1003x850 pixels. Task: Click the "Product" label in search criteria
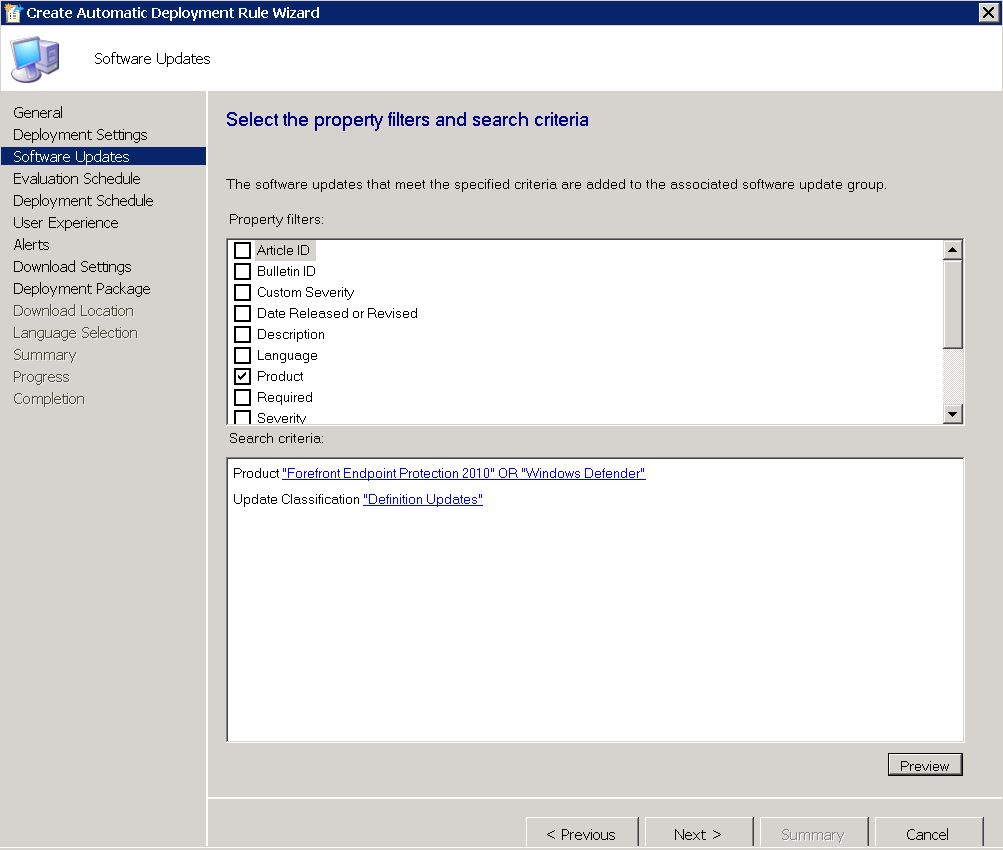point(256,473)
